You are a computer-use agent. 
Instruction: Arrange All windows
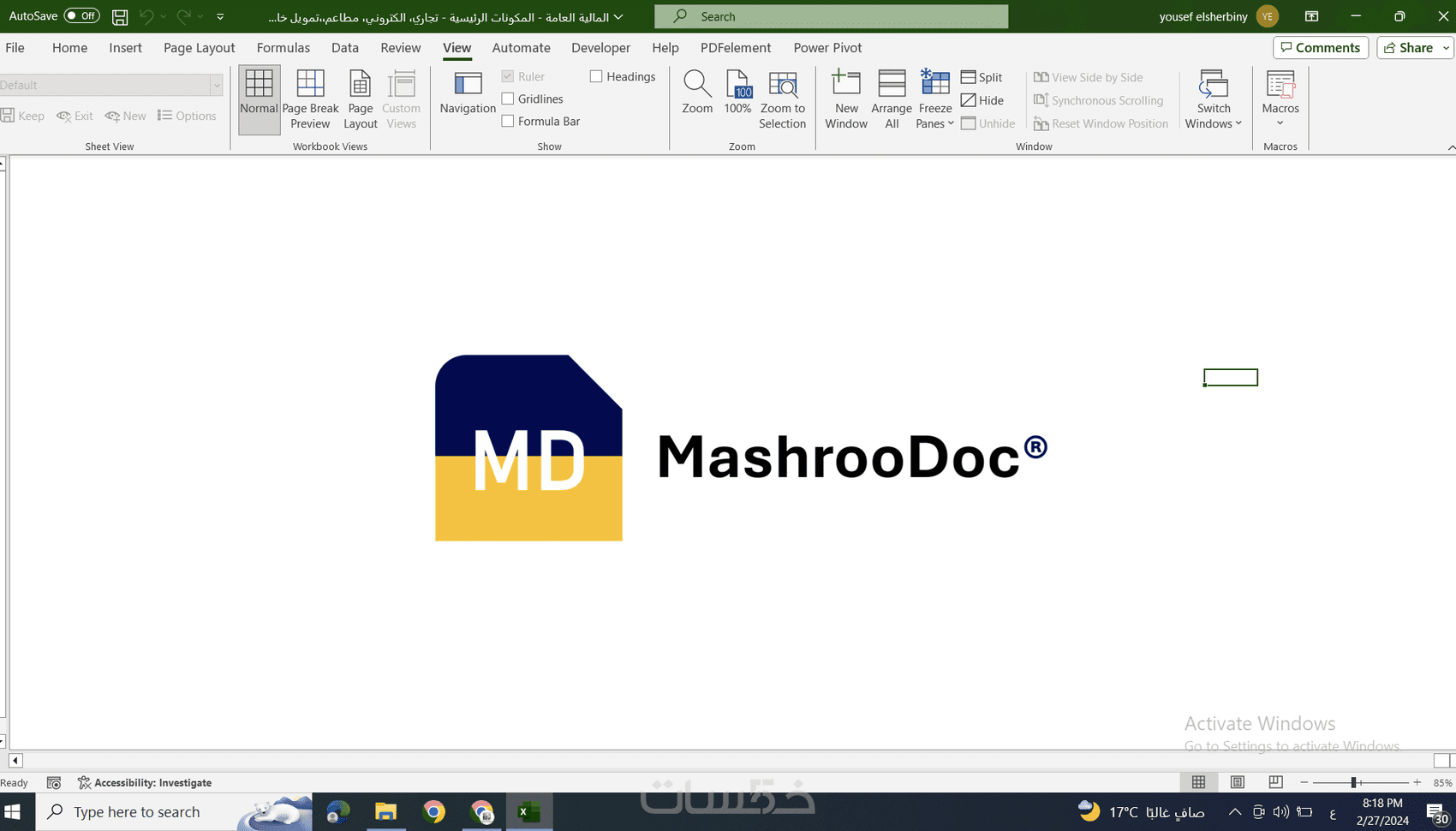892,99
